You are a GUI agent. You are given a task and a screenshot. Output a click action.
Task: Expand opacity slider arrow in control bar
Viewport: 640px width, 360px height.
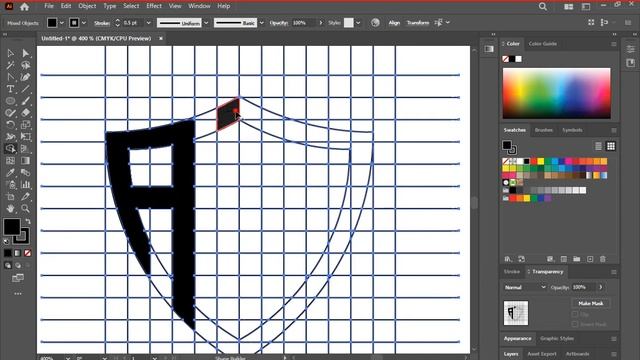[x=321, y=23]
